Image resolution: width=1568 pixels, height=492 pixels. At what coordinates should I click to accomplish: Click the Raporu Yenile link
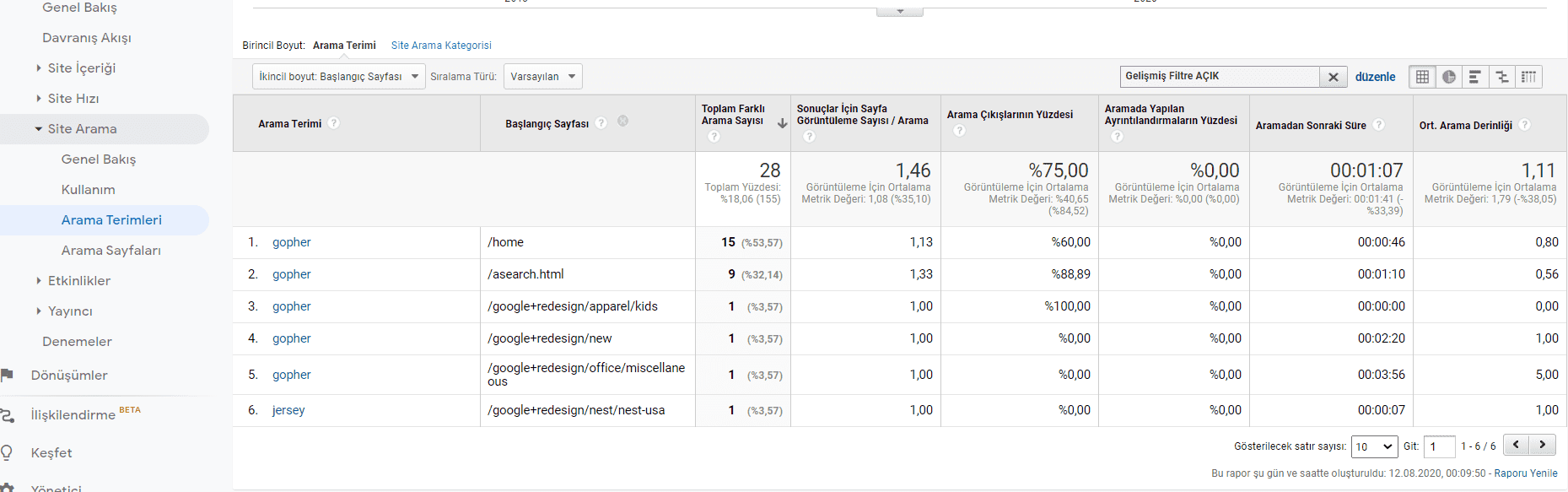tap(1525, 473)
